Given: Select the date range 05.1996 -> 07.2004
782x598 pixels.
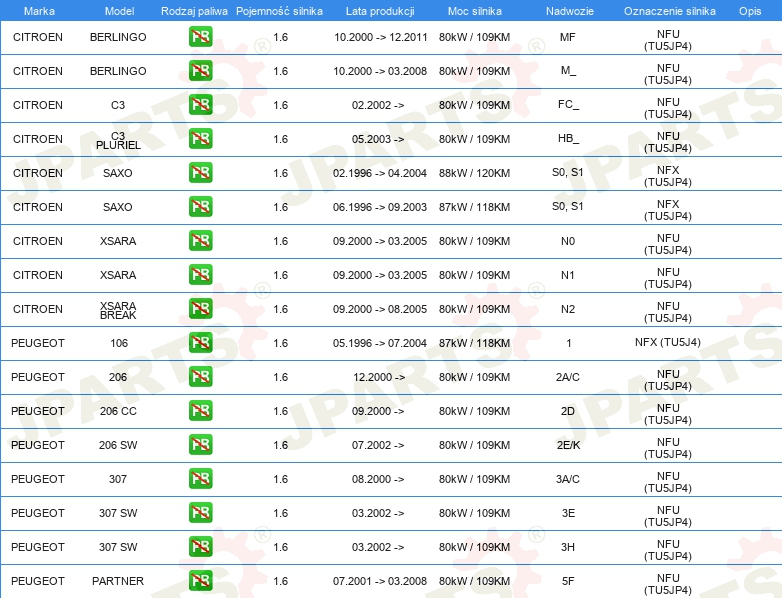Looking at the screenshot, I should pos(380,343).
